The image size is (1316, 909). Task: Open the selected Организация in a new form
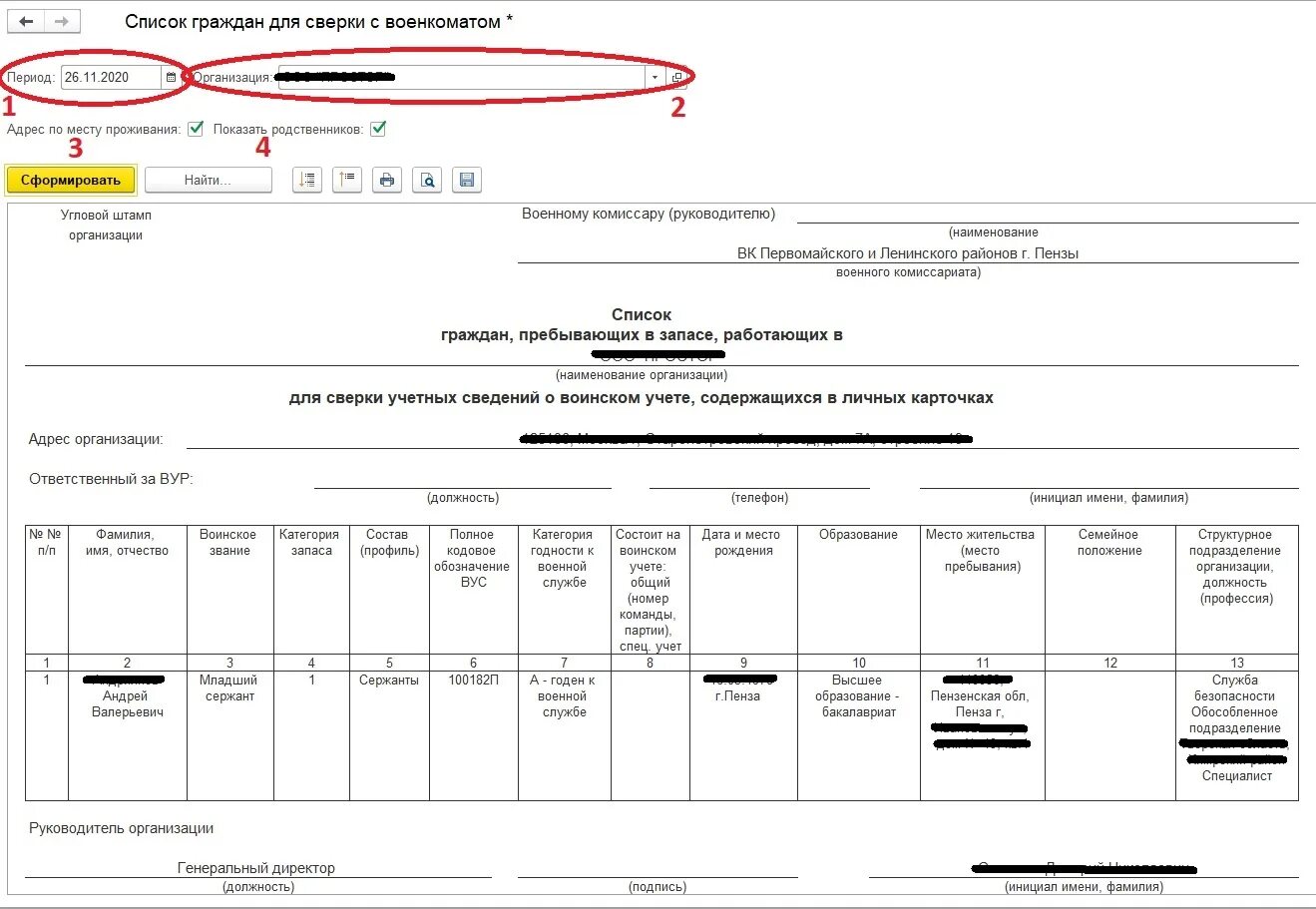676,77
